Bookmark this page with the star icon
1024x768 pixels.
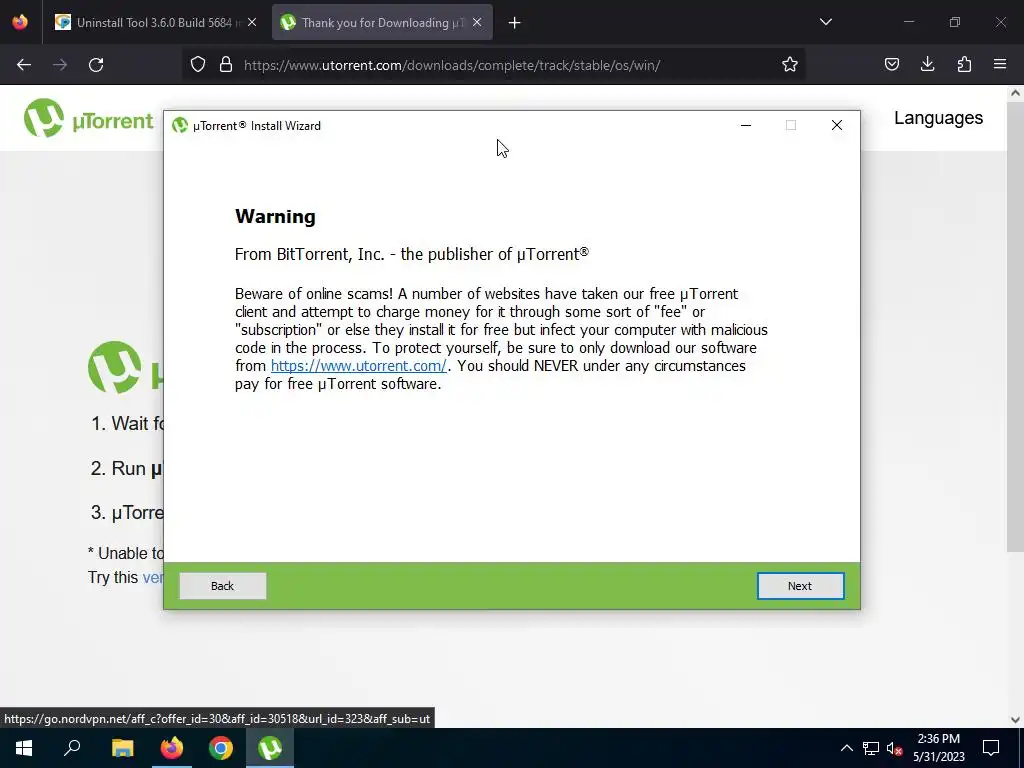coord(790,65)
